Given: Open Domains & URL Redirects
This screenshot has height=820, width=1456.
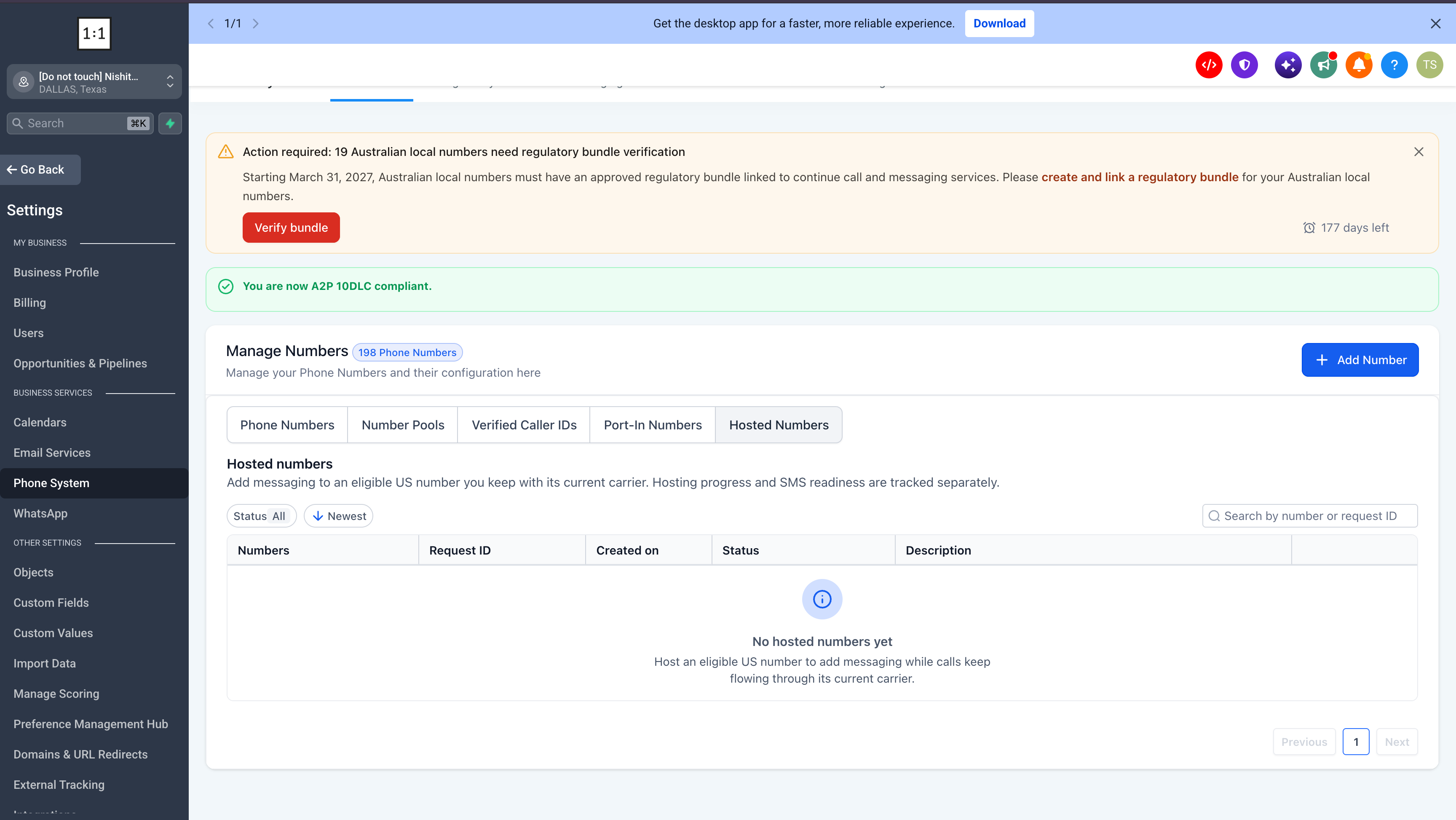Looking at the screenshot, I should pyautogui.click(x=80, y=754).
